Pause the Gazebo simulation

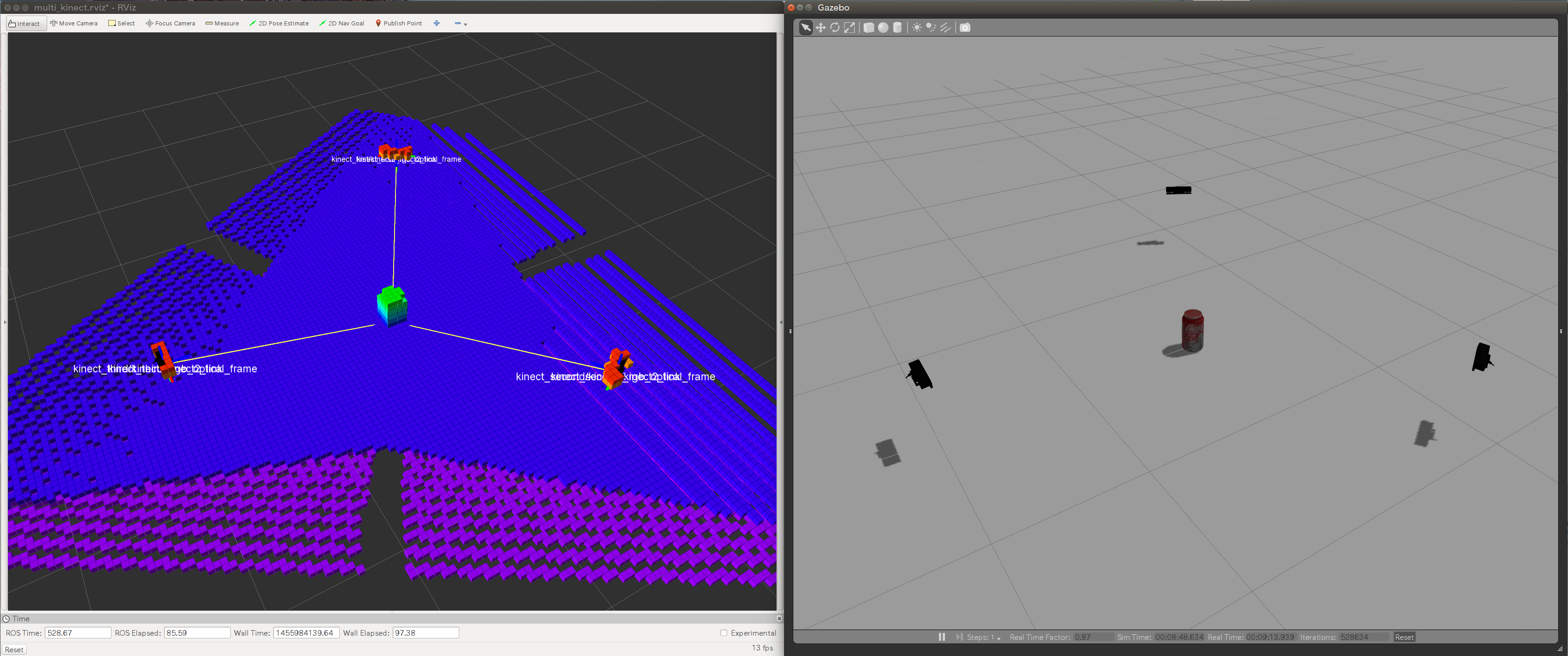942,637
